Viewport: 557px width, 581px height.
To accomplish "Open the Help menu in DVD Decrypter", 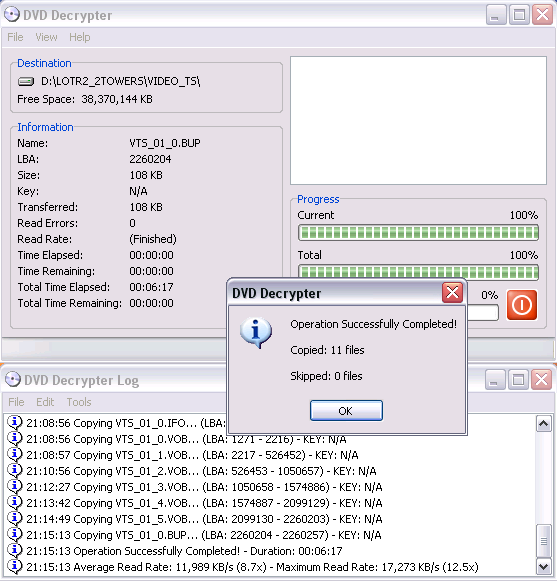I will [80, 37].
